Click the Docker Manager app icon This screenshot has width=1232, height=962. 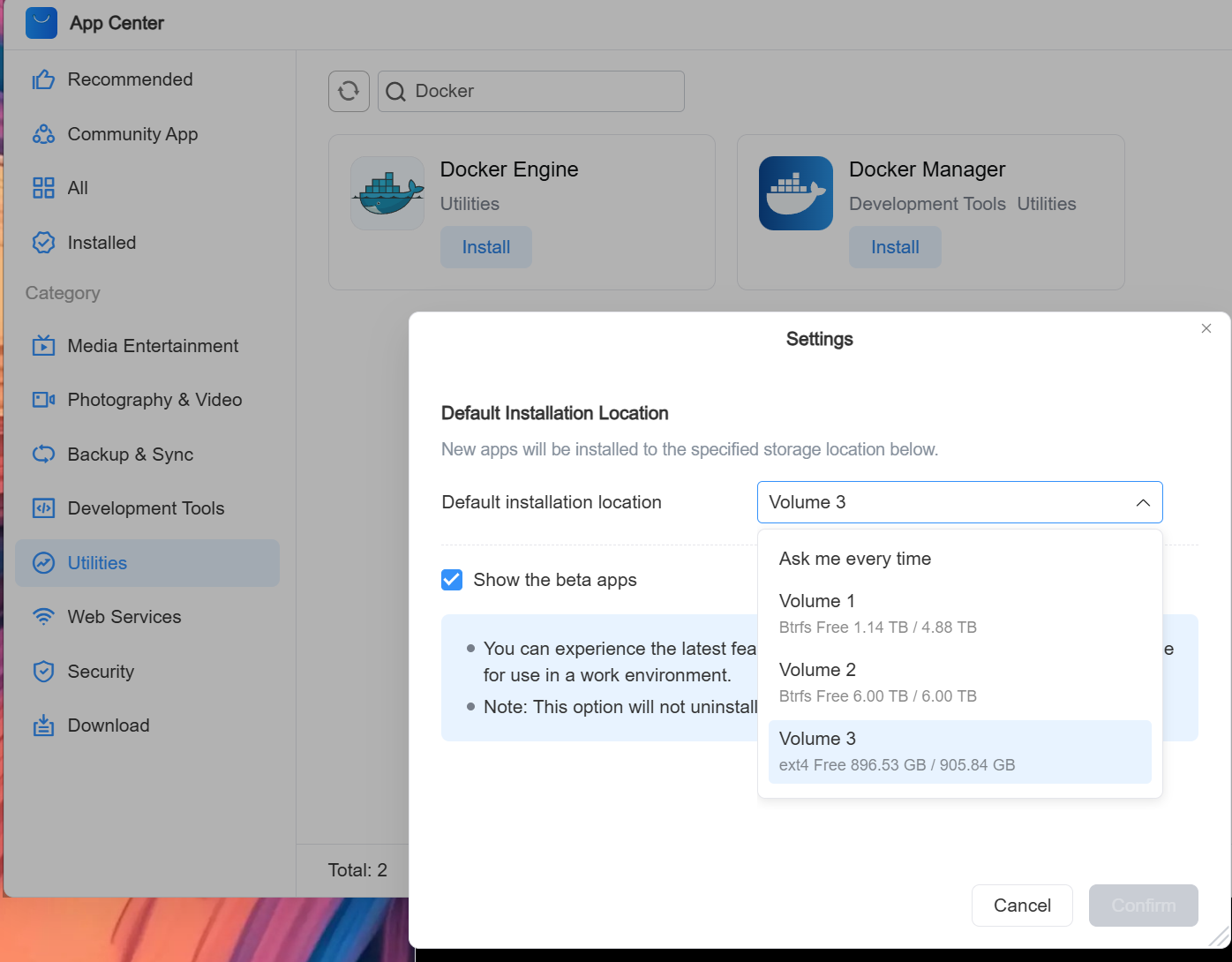point(796,193)
